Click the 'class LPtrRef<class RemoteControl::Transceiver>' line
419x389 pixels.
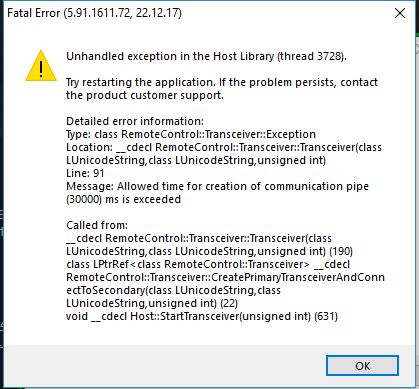(x=208, y=264)
